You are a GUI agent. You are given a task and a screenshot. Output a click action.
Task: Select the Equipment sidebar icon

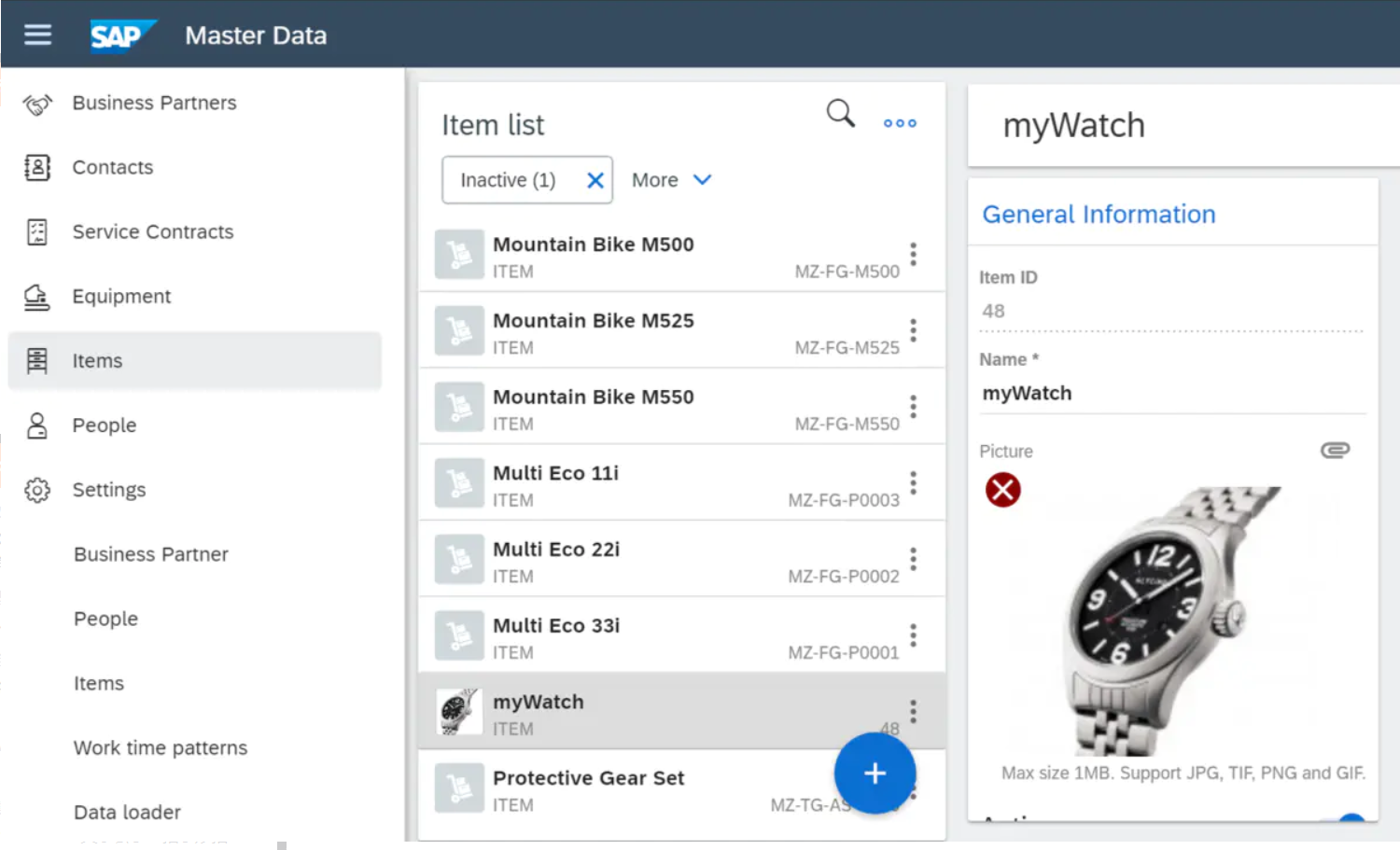(37, 296)
